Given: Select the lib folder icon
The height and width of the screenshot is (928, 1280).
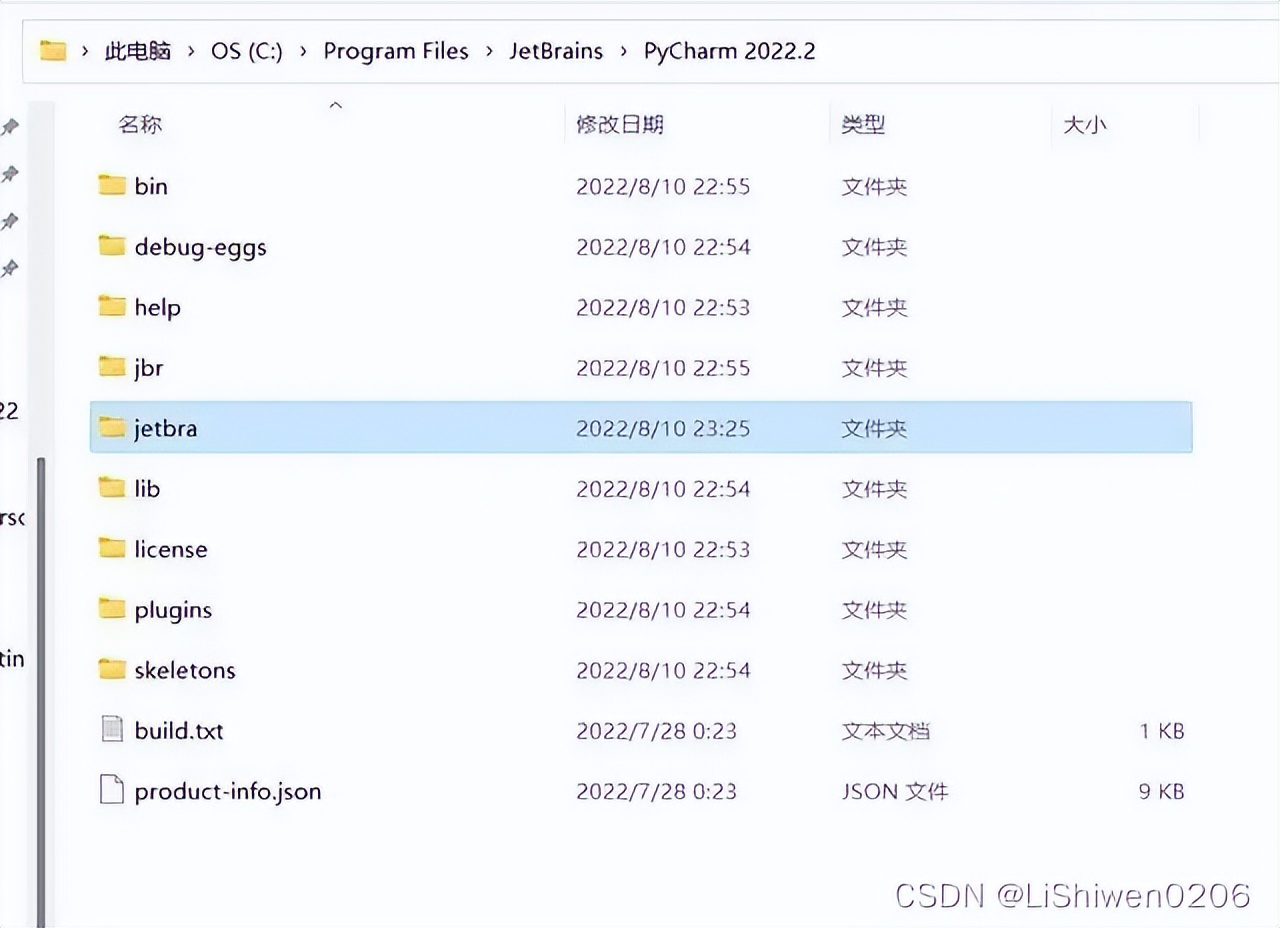Looking at the screenshot, I should [x=112, y=488].
